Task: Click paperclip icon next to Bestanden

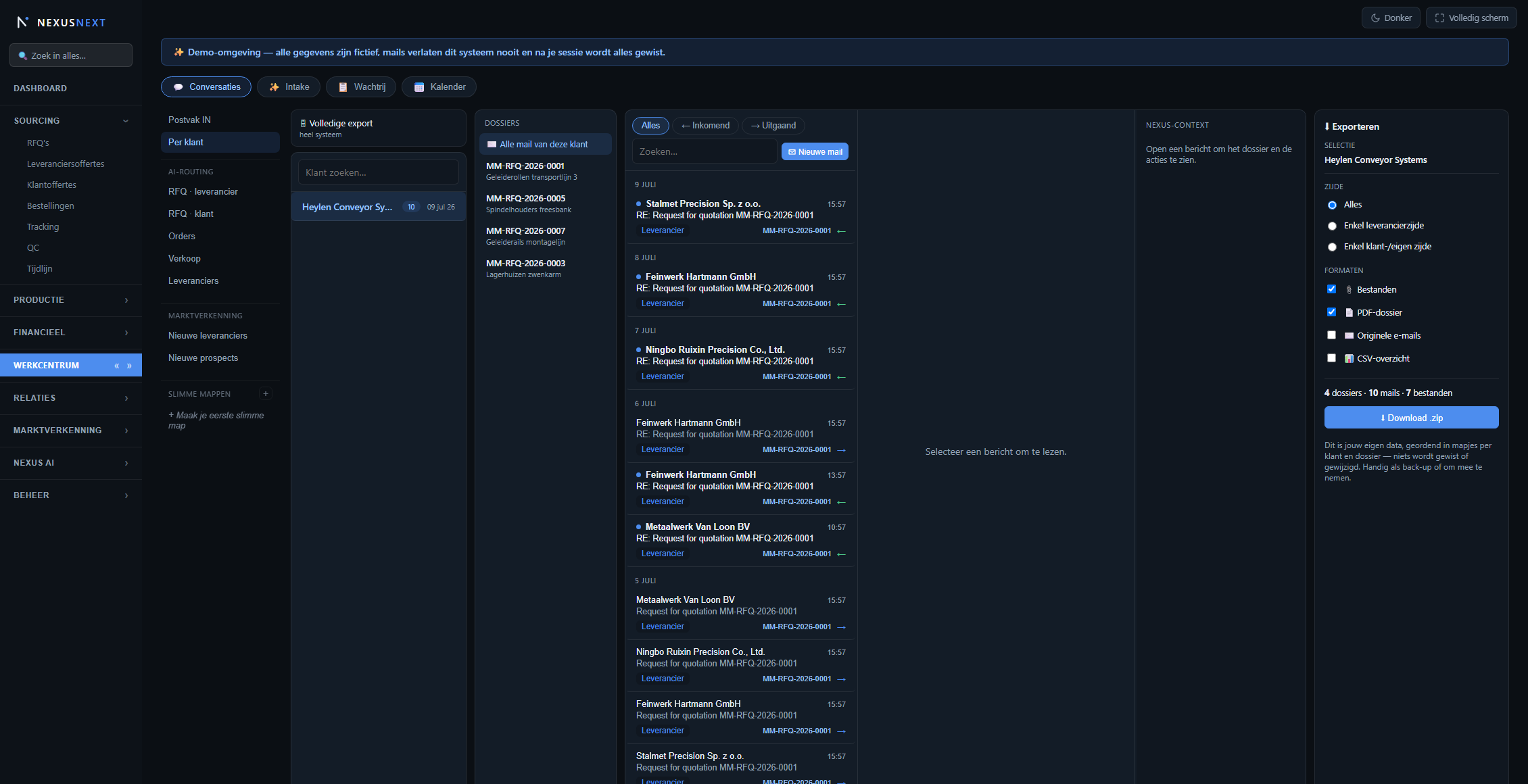Action: coord(1349,290)
